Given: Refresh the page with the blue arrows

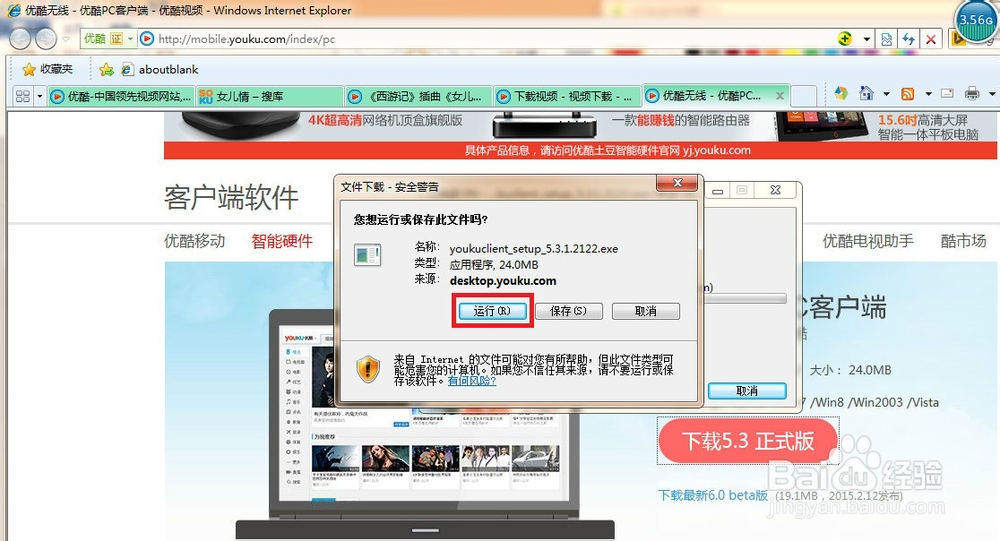Looking at the screenshot, I should tap(909, 40).
